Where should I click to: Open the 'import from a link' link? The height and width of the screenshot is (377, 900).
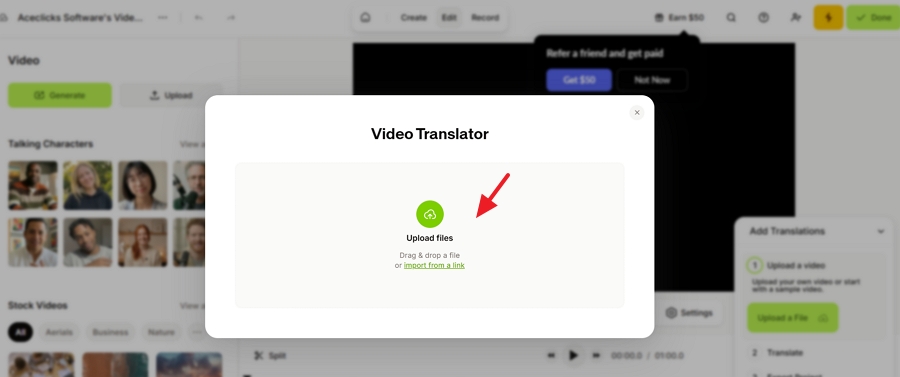tap(434, 265)
